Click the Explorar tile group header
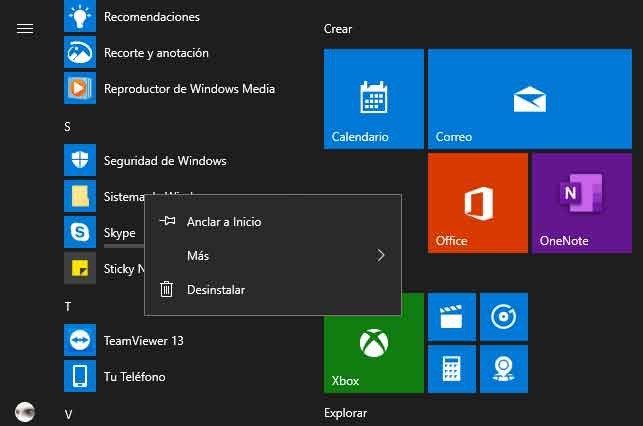The width and height of the screenshot is (643, 426). (345, 413)
